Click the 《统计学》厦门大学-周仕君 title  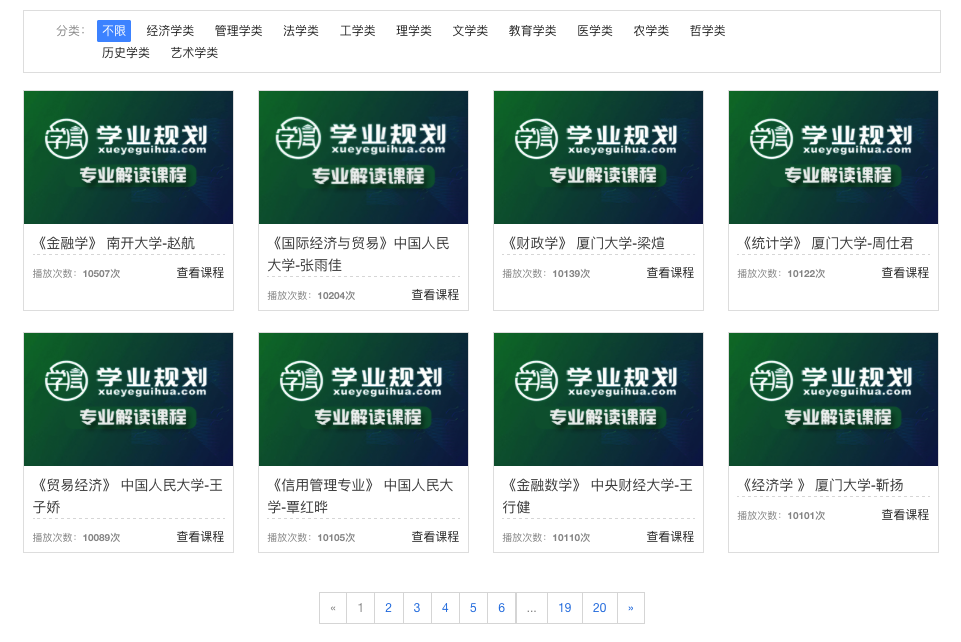click(x=826, y=243)
